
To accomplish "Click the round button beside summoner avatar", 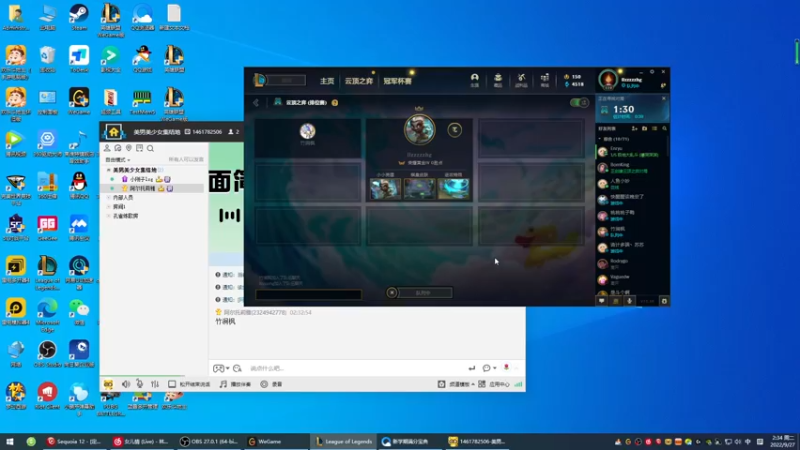I will pos(455,130).
